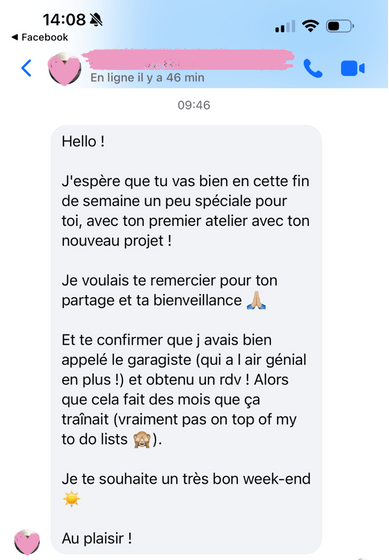Tap the pink-redacted contact name in header
This screenshot has width=389, height=560.
pyautogui.click(x=188, y=60)
